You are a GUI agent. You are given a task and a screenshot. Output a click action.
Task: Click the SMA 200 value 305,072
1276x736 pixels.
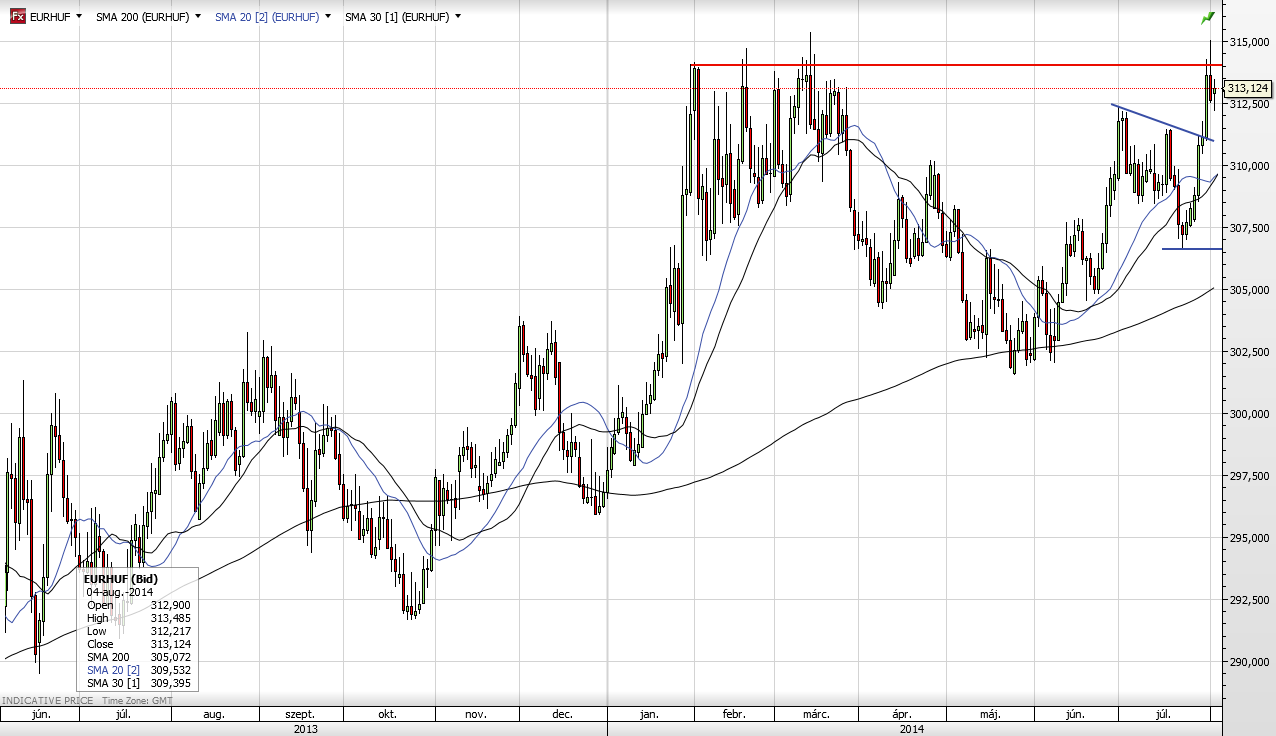pos(170,657)
